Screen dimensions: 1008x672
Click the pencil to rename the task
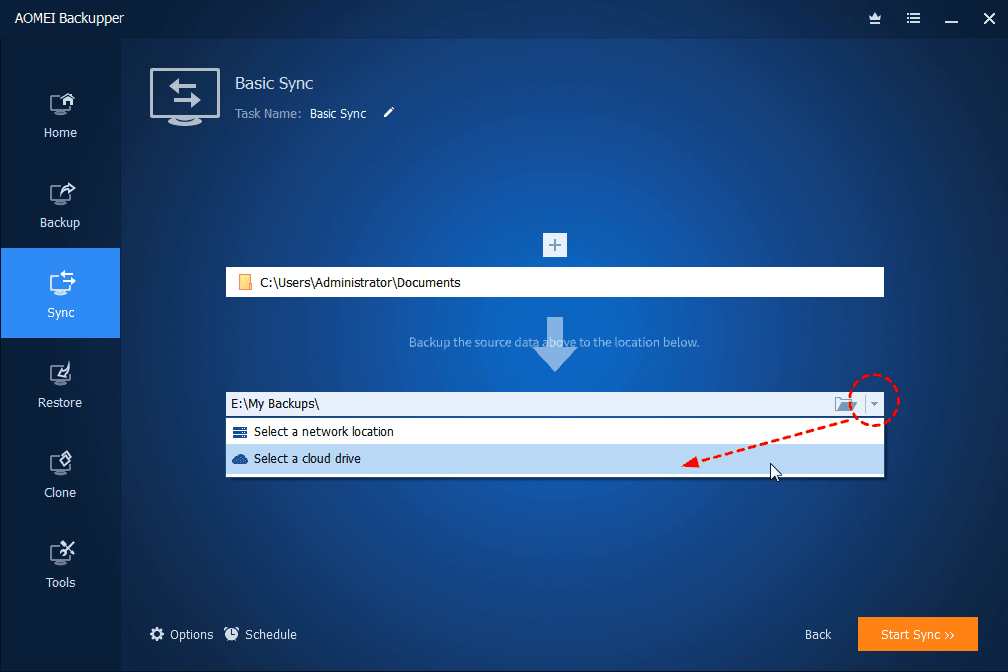(x=388, y=113)
